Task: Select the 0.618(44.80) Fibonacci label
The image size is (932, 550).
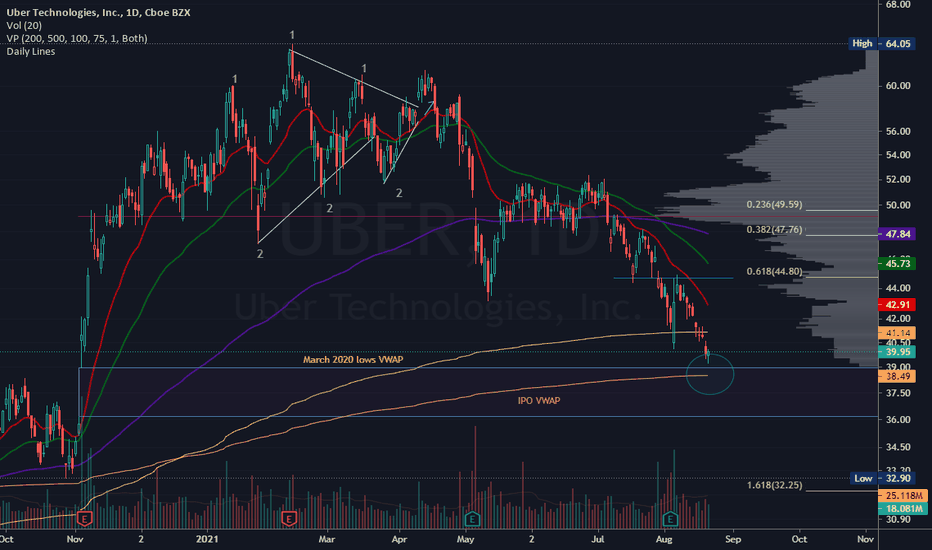Action: pos(774,271)
